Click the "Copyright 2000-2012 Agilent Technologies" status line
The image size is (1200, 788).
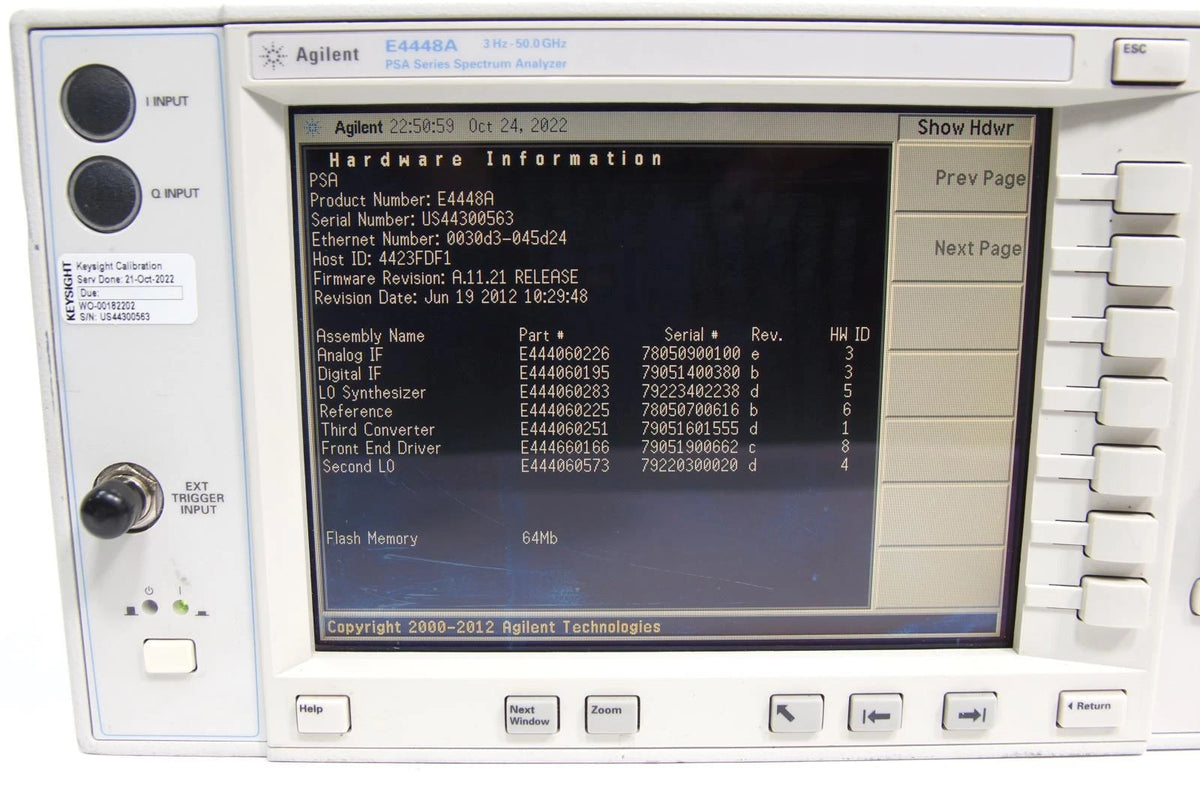494,627
